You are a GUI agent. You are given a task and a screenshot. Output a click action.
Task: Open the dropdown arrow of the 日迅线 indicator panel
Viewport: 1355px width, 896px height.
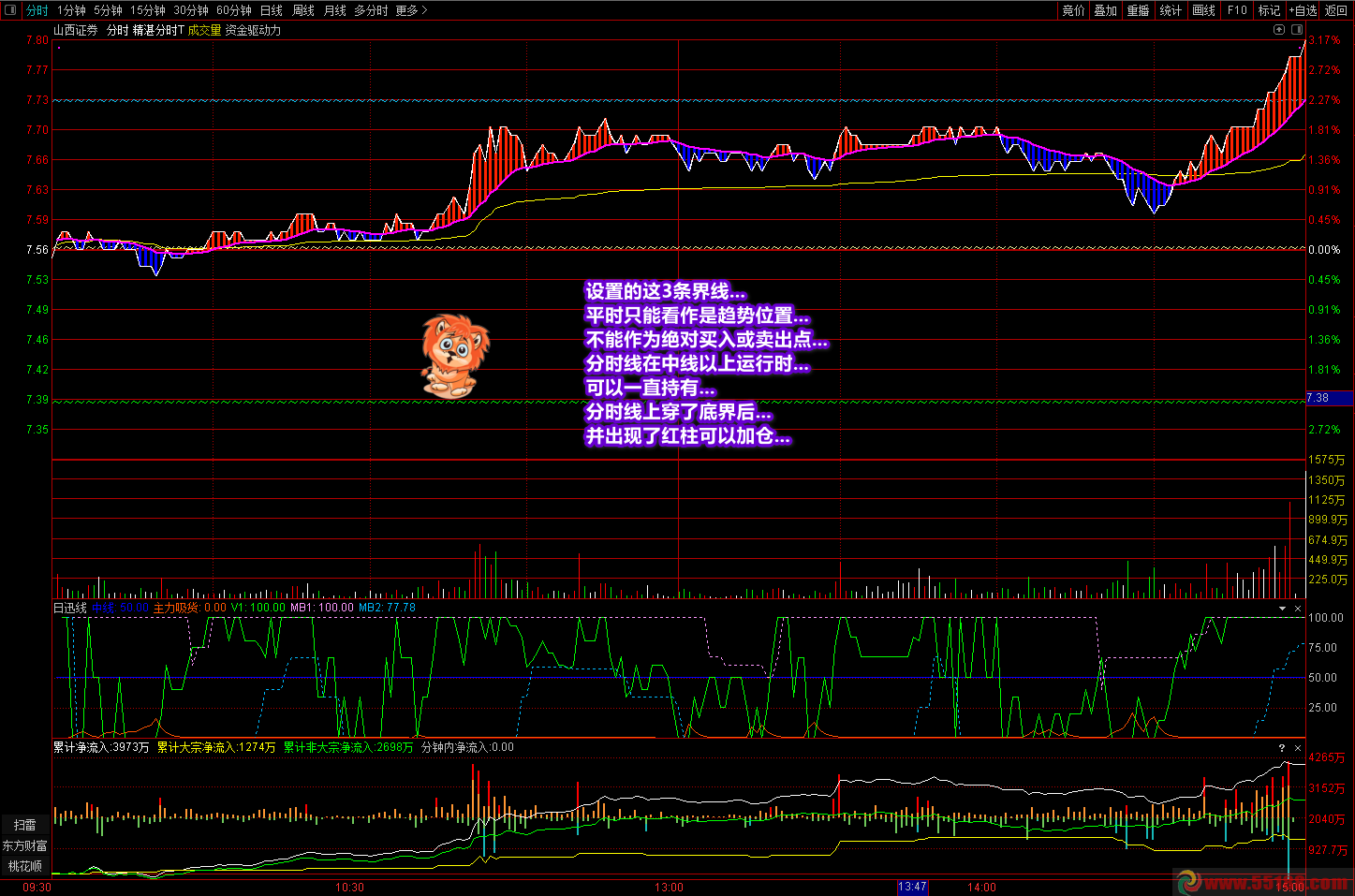(1282, 609)
